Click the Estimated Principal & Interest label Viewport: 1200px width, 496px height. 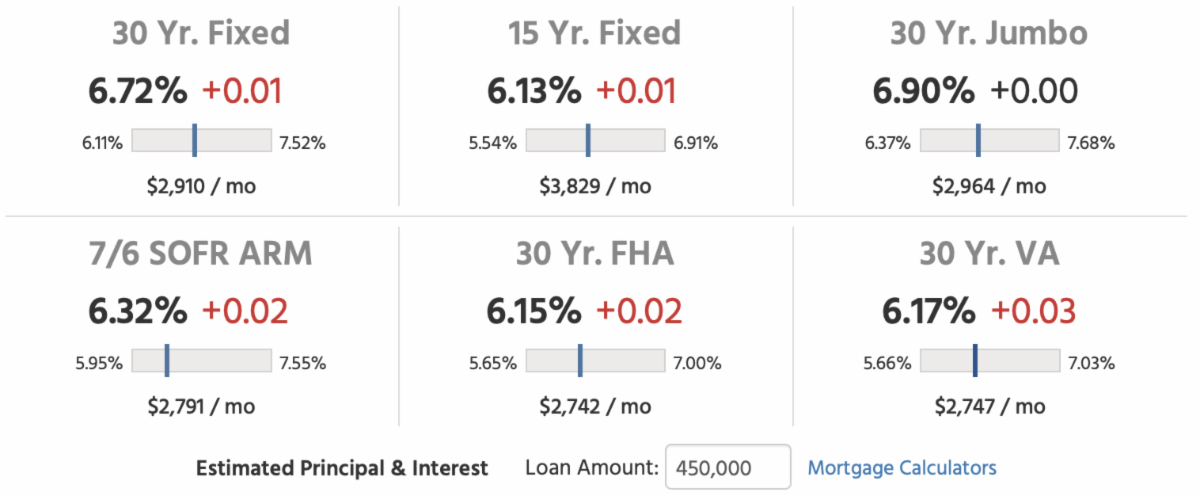pos(342,467)
